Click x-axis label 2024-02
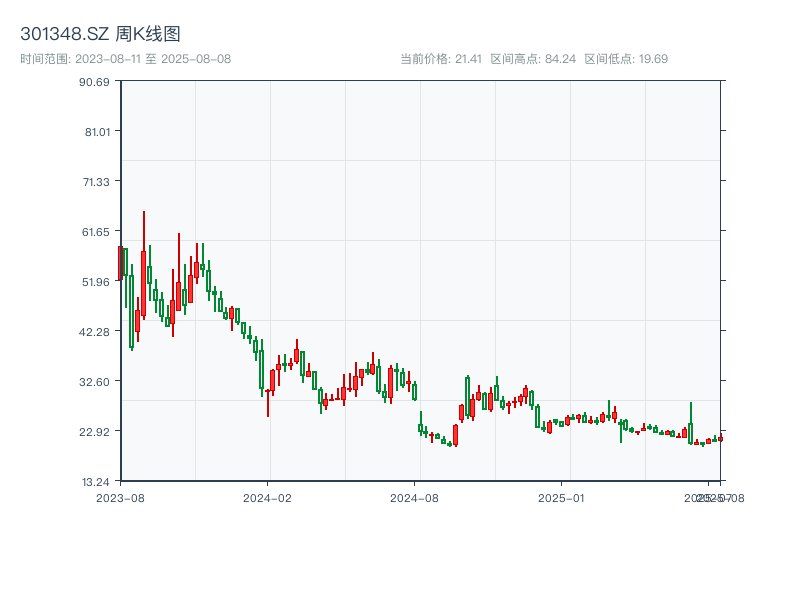This screenshot has height=600, width=800. coord(267,498)
